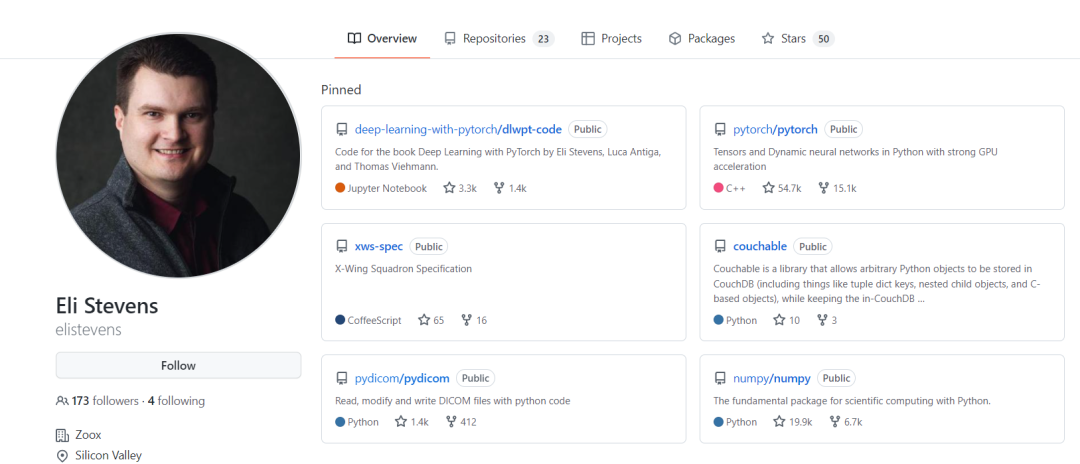
Task: Switch to the Repositories tab
Action: 499,39
